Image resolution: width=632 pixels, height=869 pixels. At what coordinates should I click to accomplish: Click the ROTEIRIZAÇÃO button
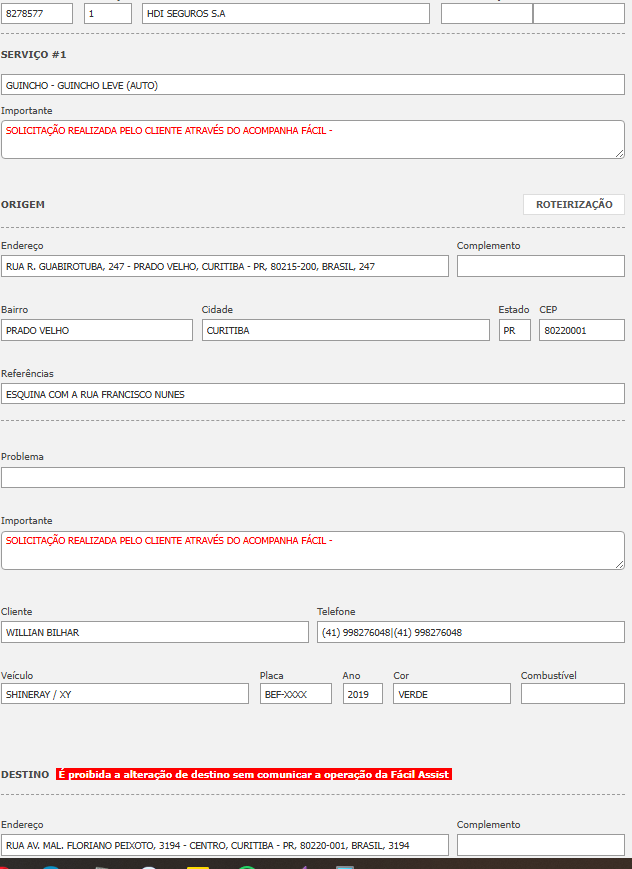click(573, 204)
